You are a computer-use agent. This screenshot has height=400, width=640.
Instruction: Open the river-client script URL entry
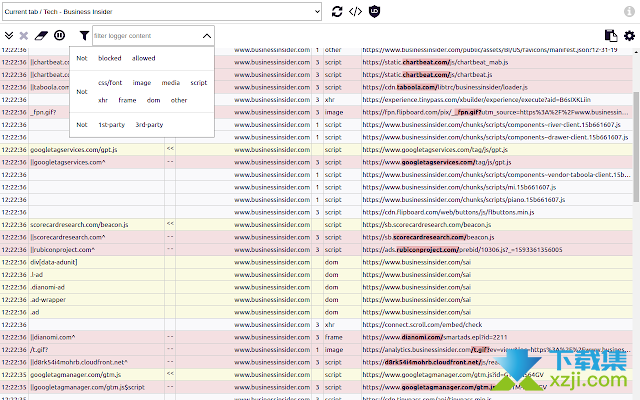491,125
